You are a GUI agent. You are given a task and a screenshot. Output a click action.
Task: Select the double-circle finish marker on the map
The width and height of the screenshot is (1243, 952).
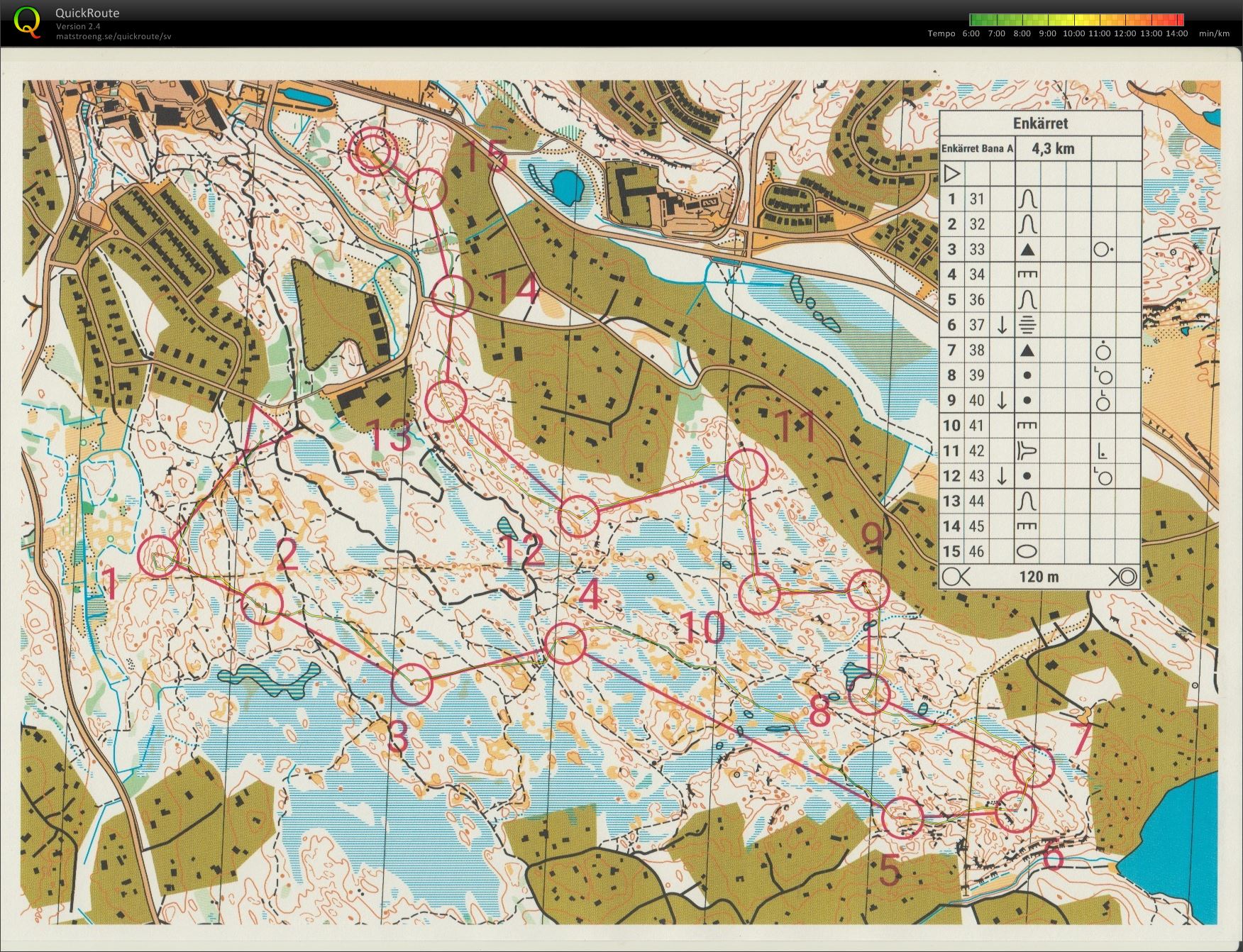click(x=373, y=151)
